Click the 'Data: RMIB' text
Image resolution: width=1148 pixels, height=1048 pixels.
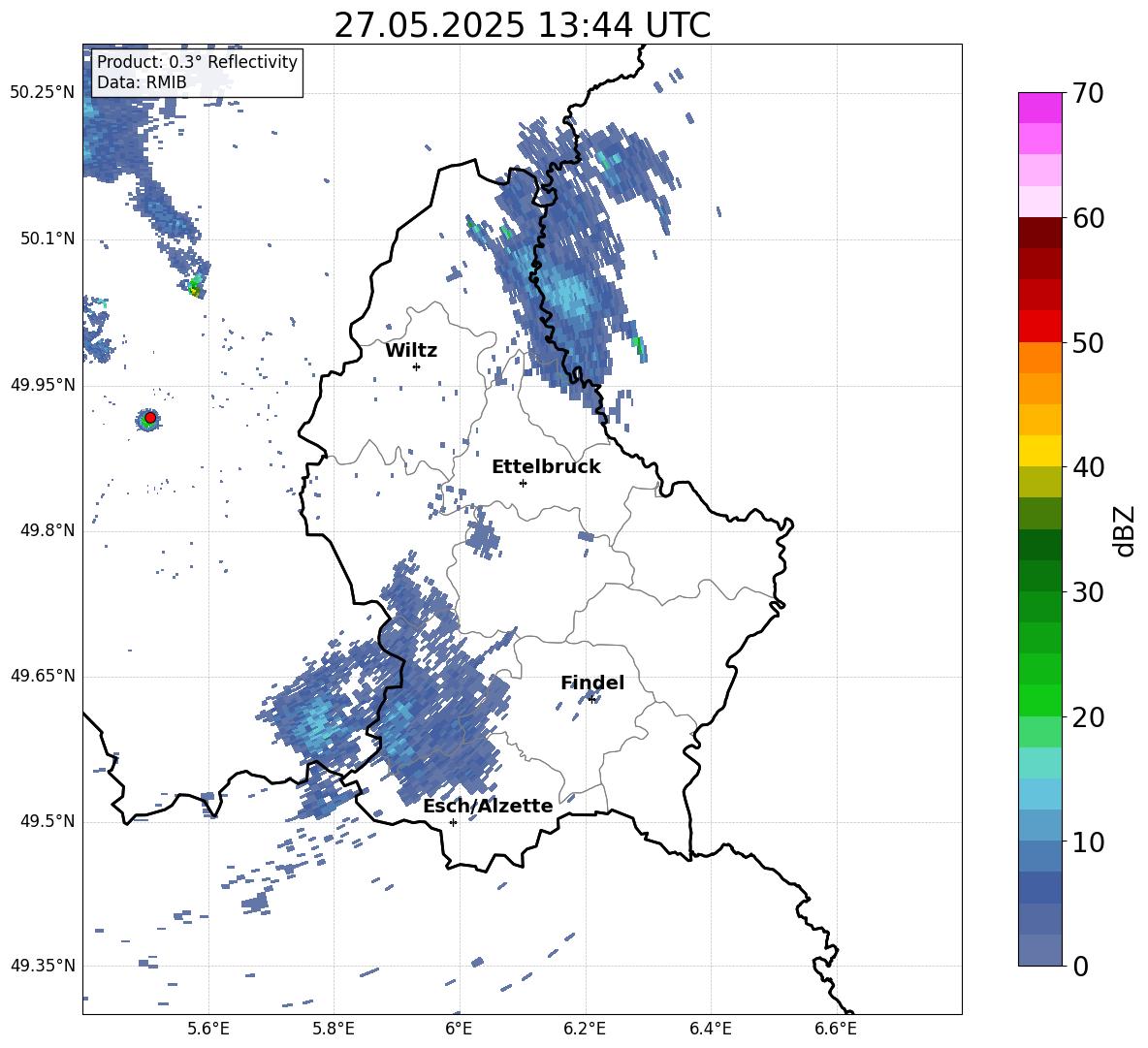[x=142, y=82]
